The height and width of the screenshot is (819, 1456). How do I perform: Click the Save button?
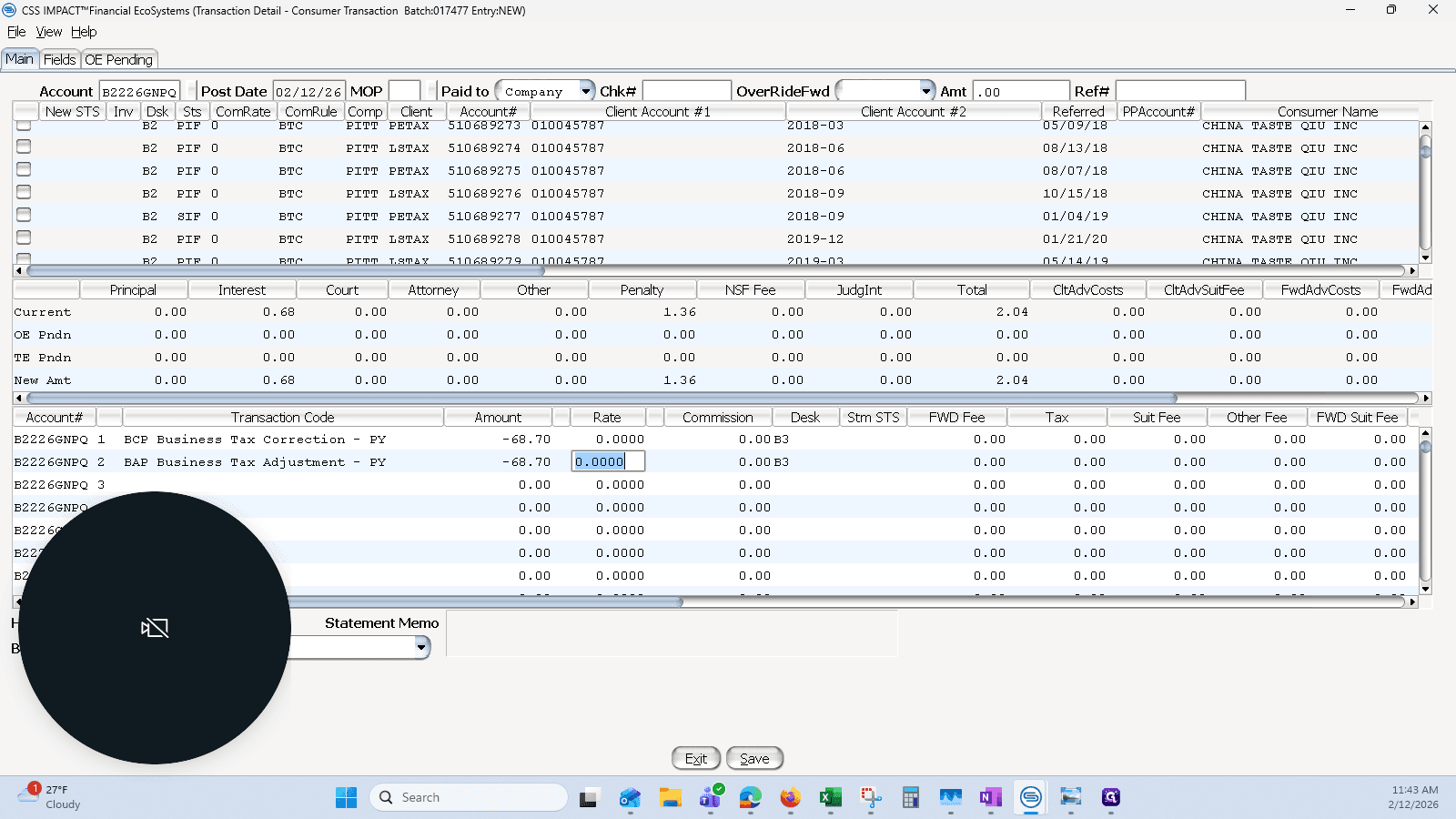pyautogui.click(x=754, y=759)
